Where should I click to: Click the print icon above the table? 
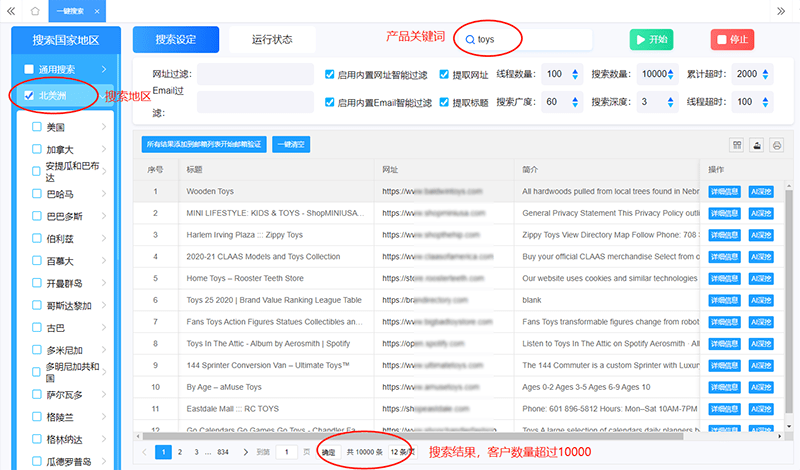point(776,144)
